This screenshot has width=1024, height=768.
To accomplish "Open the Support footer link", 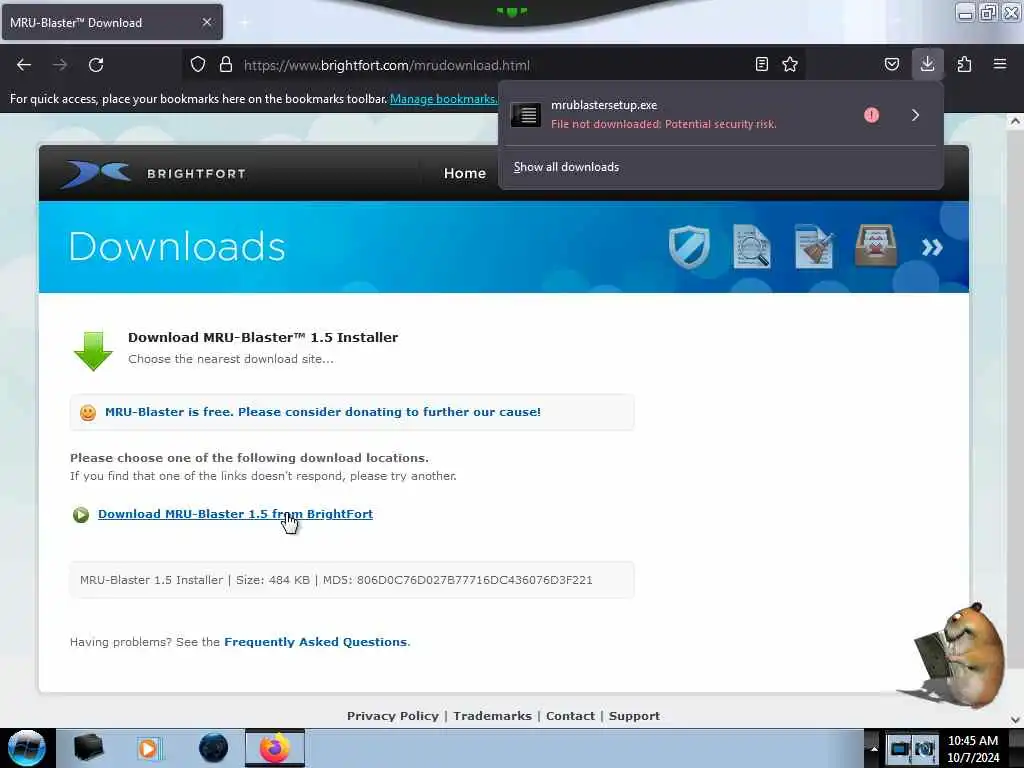I will (x=634, y=716).
